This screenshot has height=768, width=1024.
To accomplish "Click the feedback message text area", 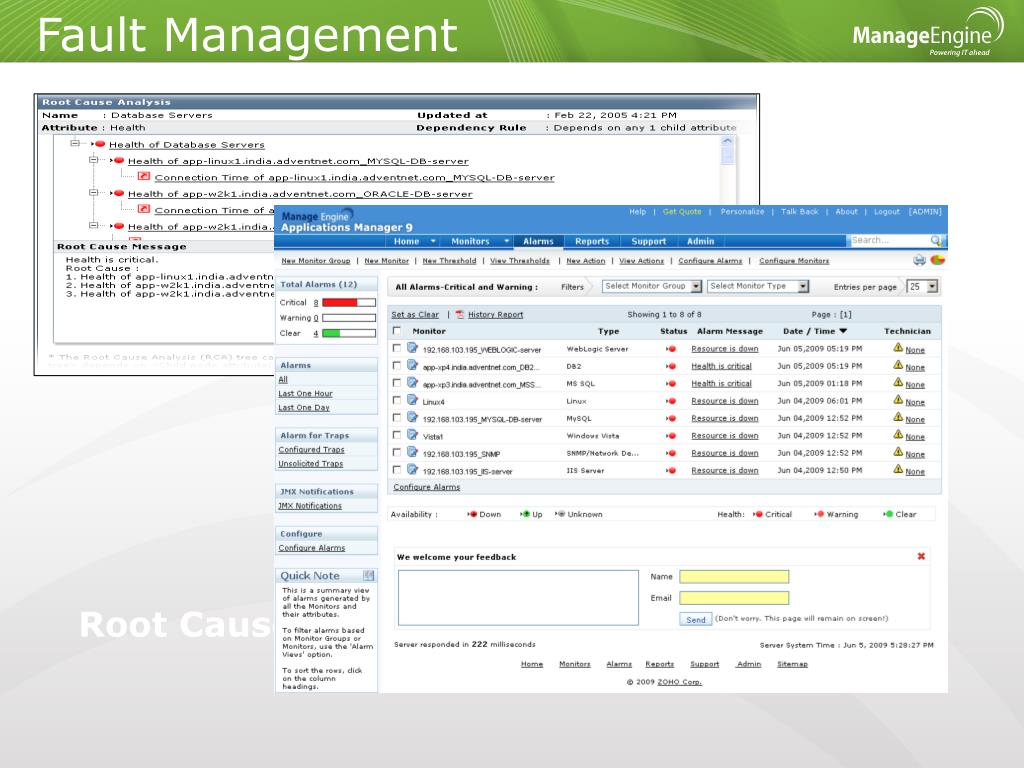I will [x=519, y=598].
